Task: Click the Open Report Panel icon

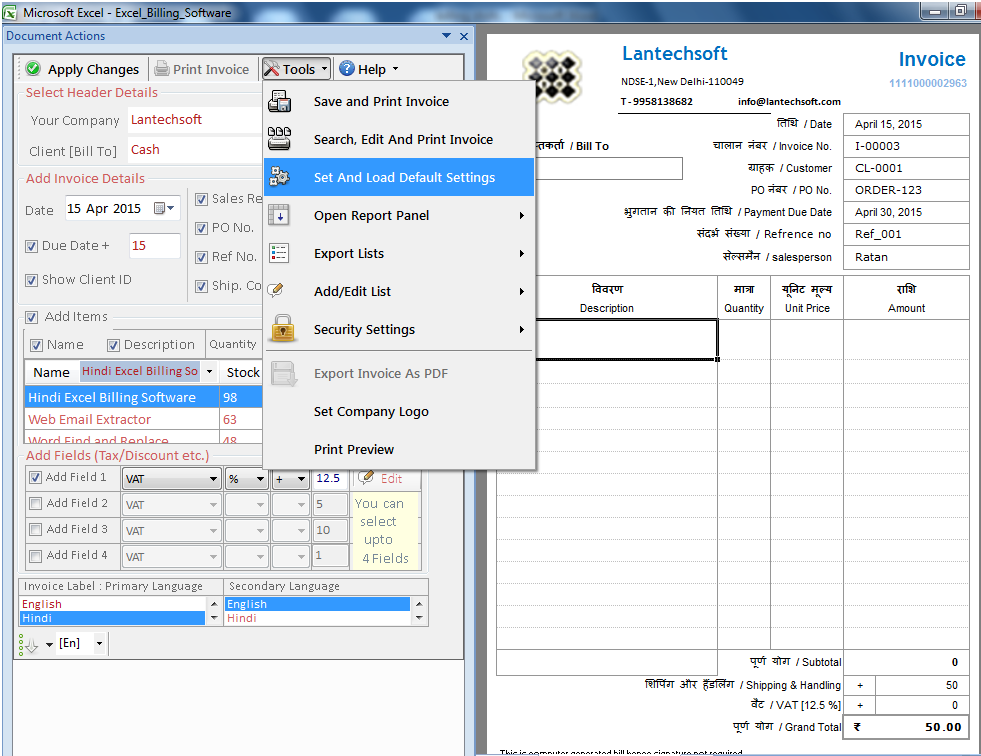Action: 279,215
